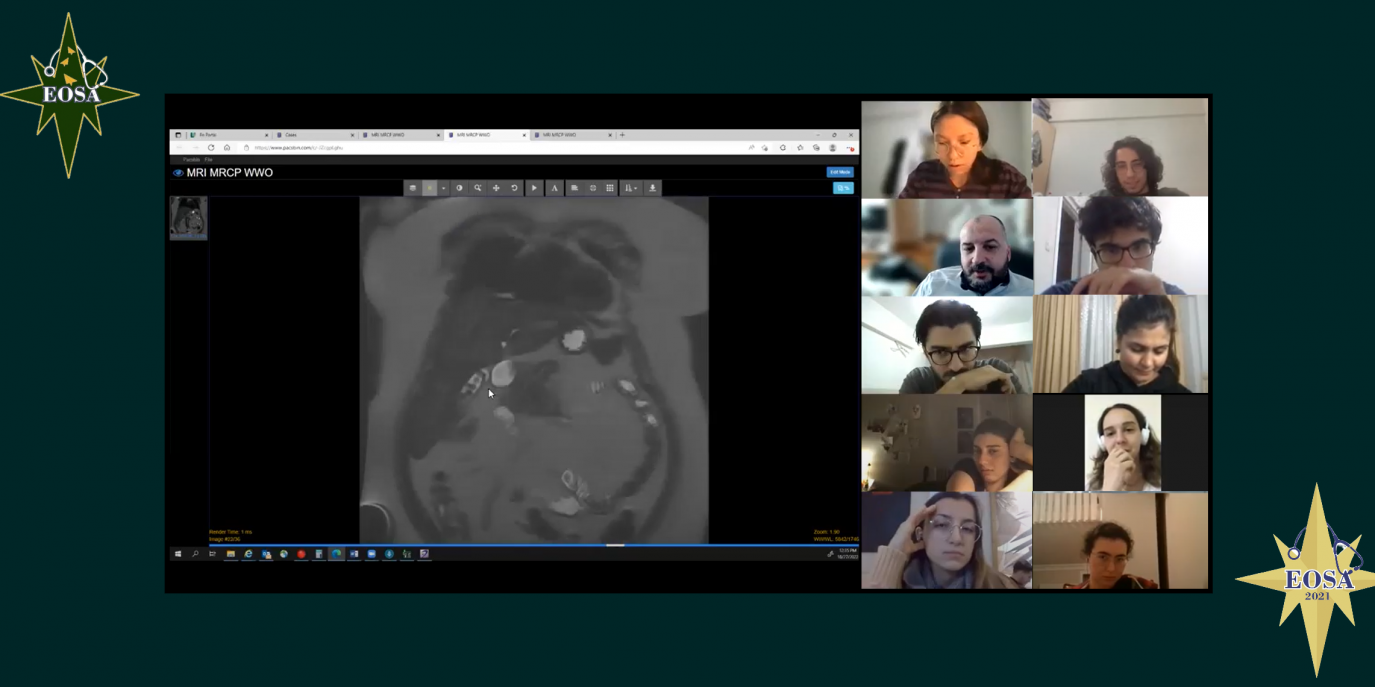1375x687 pixels.
Task: Select the MRI series thumbnail
Action: click(188, 218)
